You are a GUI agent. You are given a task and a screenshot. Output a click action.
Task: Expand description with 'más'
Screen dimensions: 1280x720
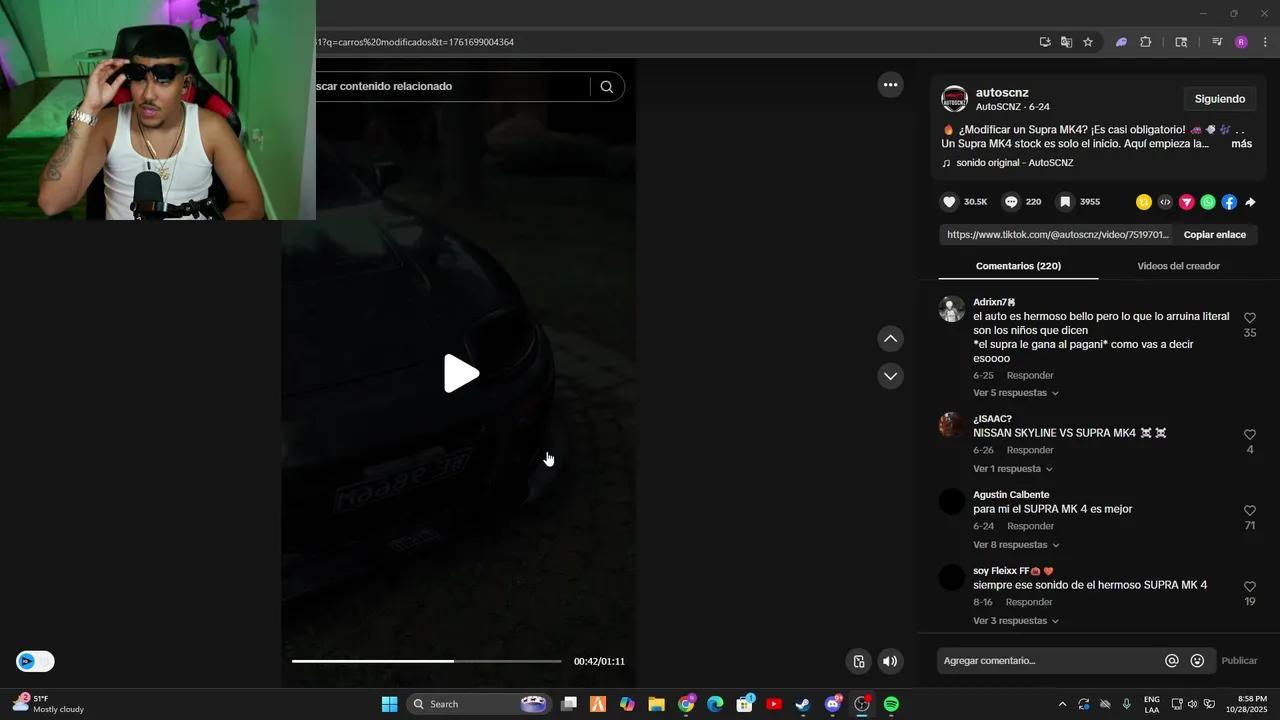(x=1241, y=144)
